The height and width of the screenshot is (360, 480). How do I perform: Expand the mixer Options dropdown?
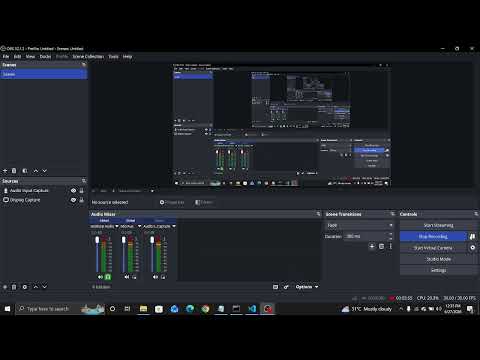point(307,287)
